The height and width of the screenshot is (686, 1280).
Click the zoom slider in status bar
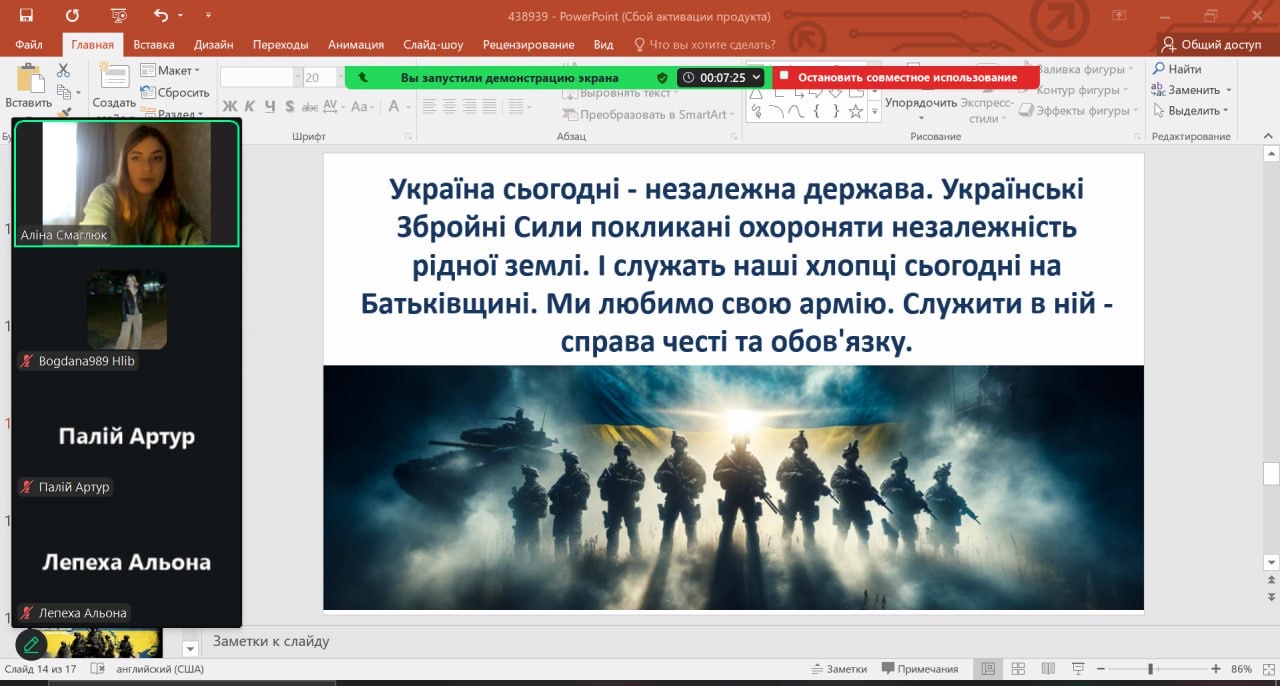point(1151,668)
